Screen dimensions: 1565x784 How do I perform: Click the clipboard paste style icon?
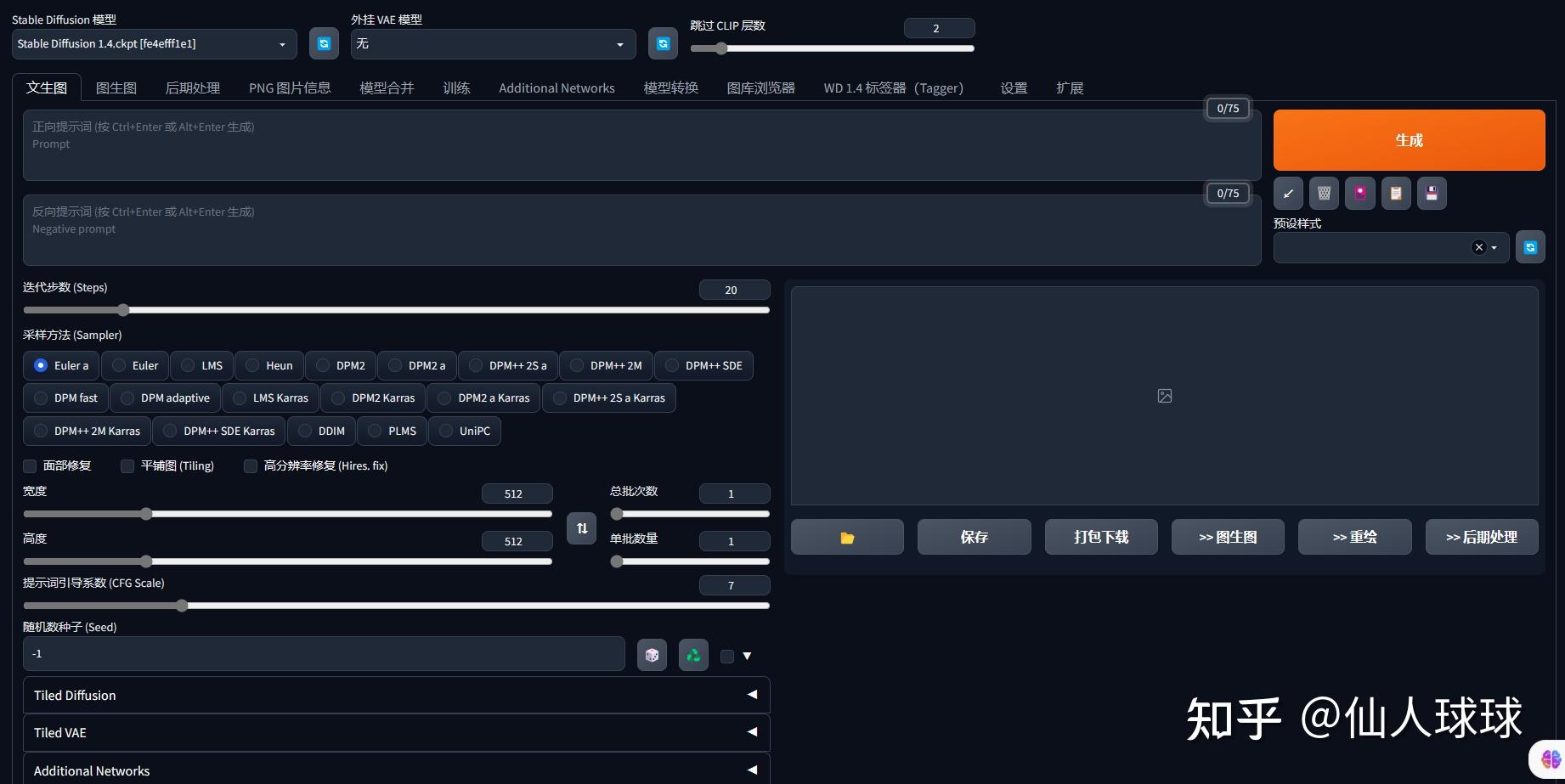click(x=1396, y=194)
